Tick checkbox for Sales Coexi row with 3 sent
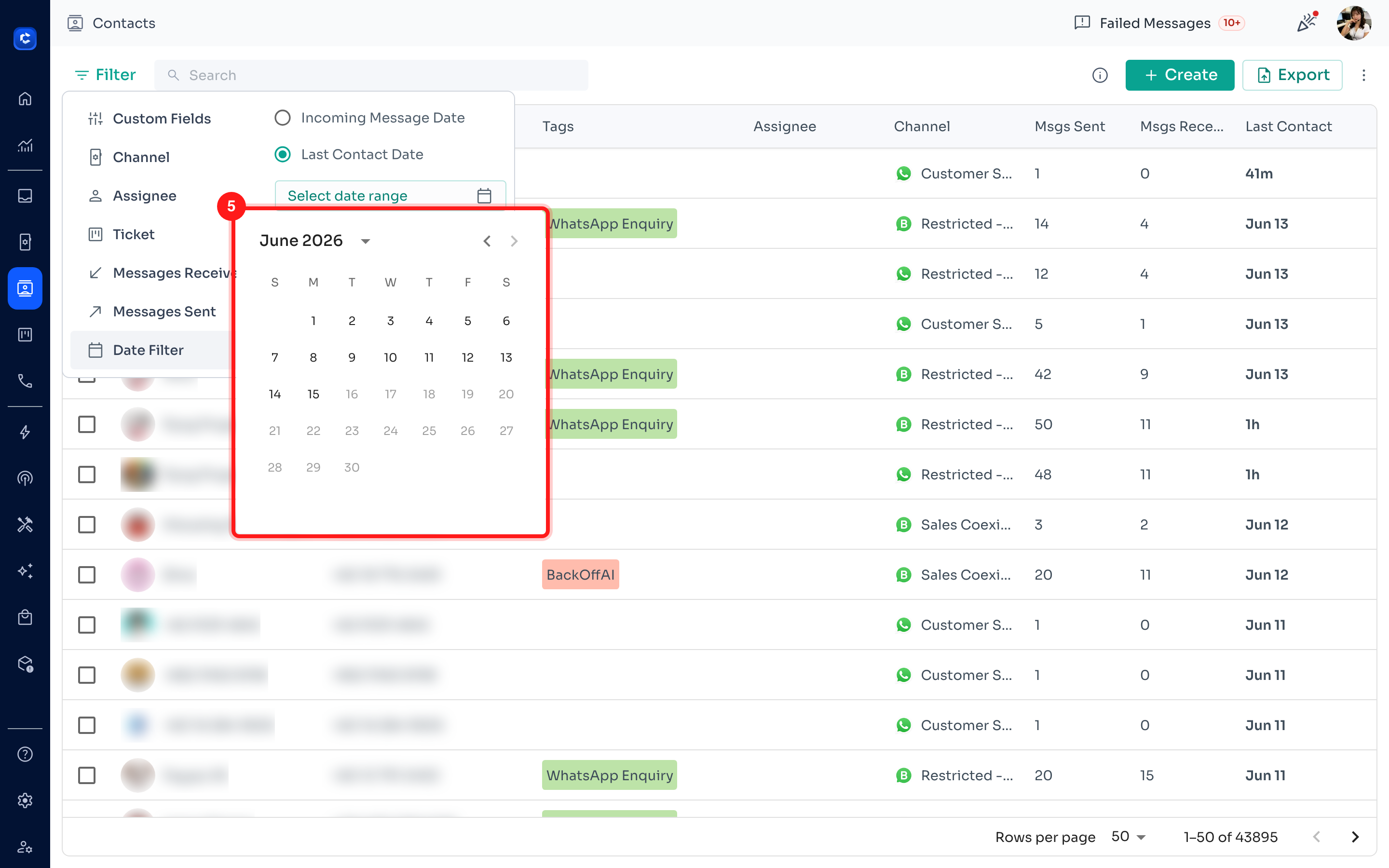Viewport: 1389px width, 868px height. pos(87,525)
